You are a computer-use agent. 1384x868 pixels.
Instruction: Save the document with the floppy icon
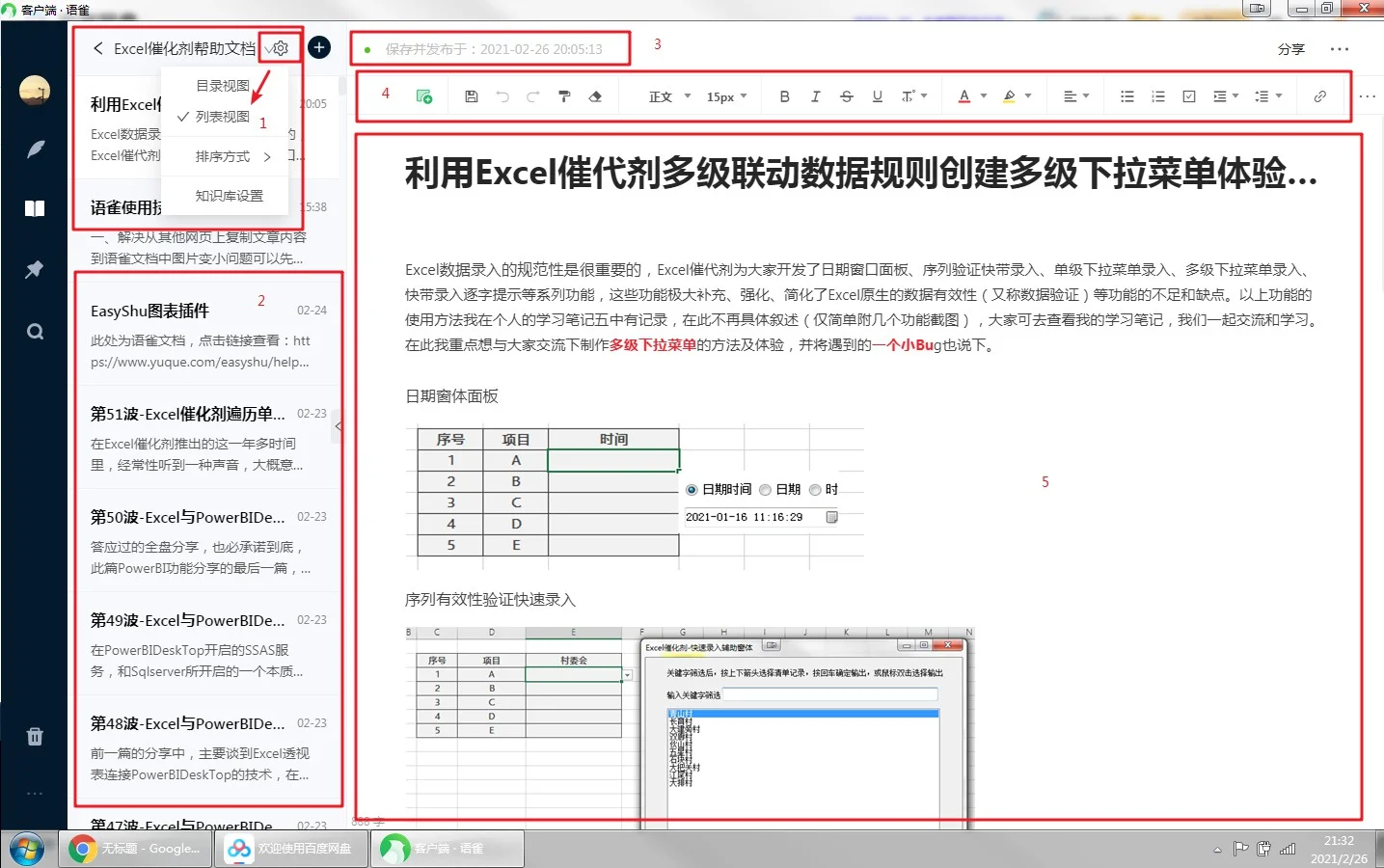pyautogui.click(x=472, y=96)
